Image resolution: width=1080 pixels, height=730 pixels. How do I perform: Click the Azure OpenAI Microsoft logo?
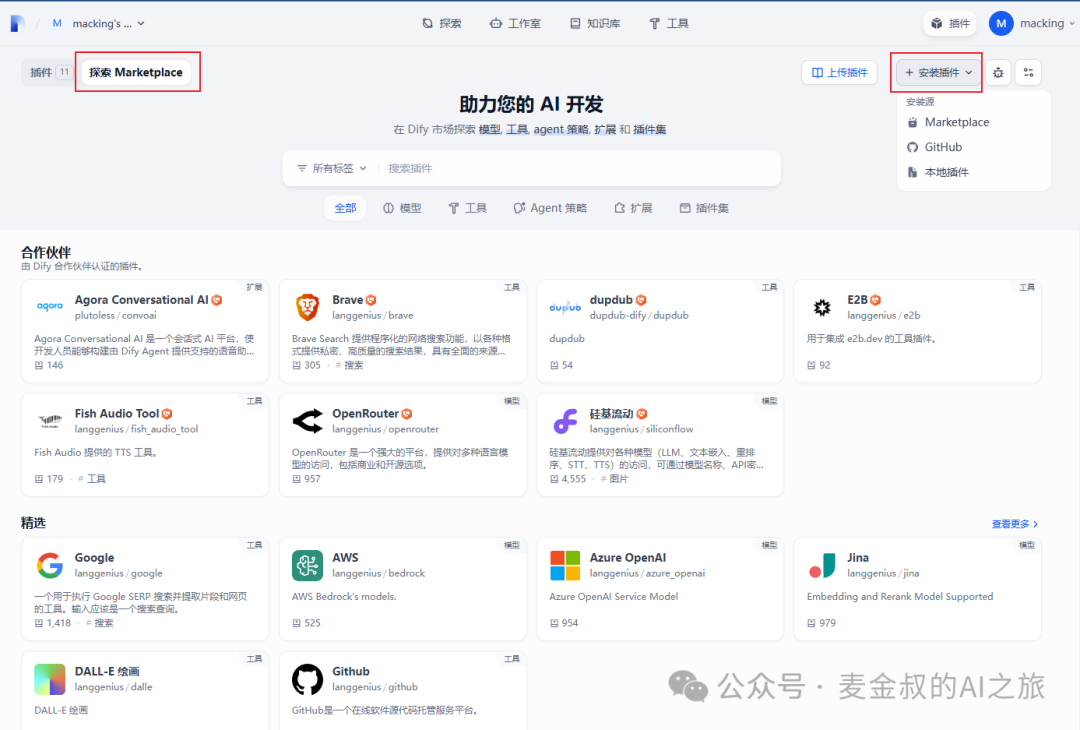point(565,565)
